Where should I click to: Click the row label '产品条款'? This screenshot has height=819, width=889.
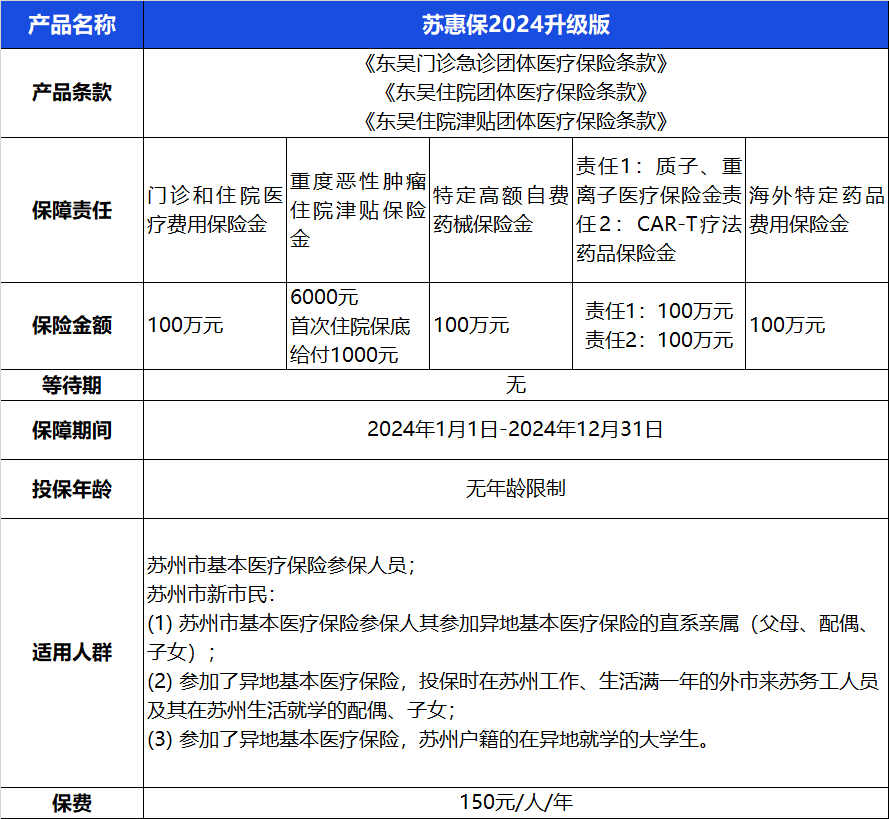(72, 92)
